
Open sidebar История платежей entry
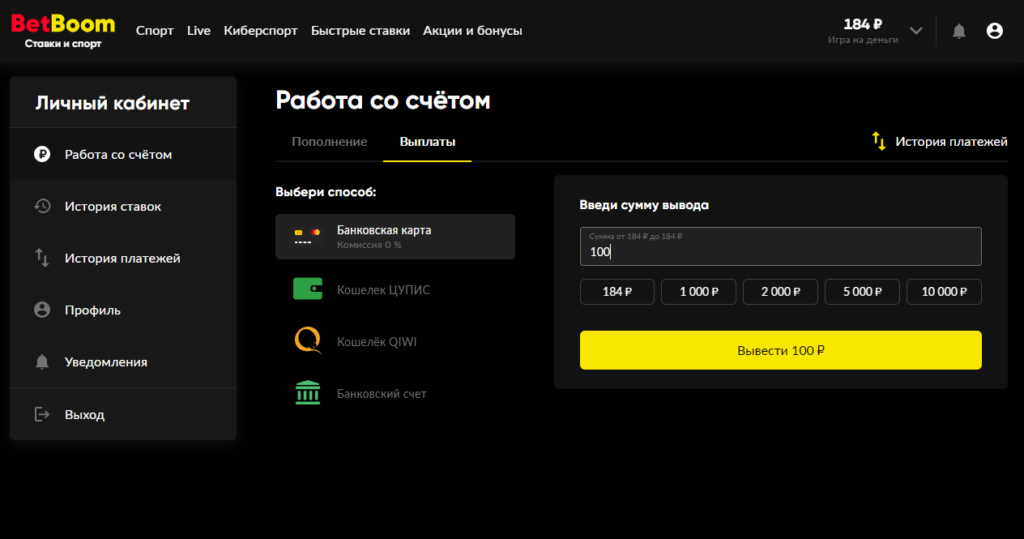[x=123, y=258]
